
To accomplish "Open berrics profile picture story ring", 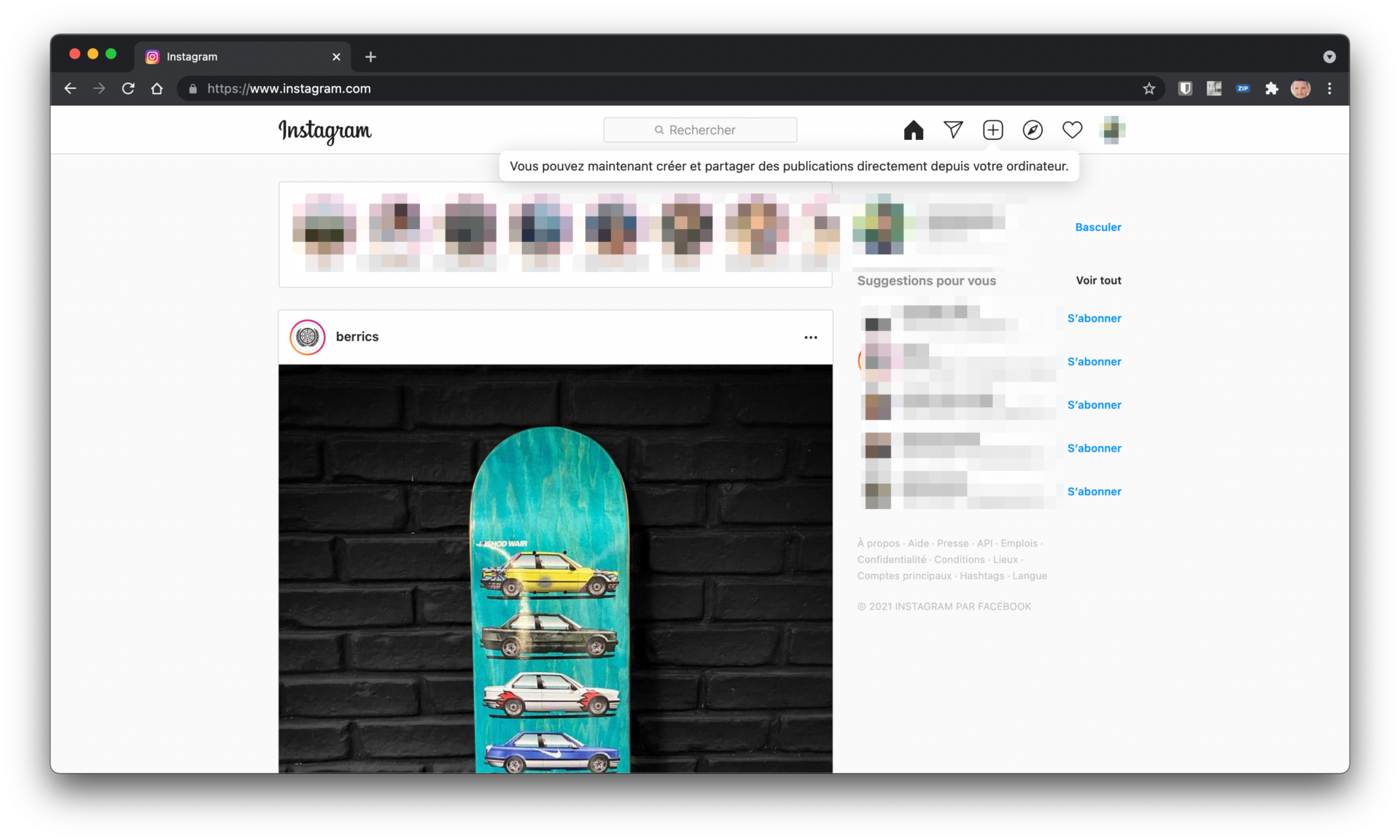I will click(x=308, y=337).
